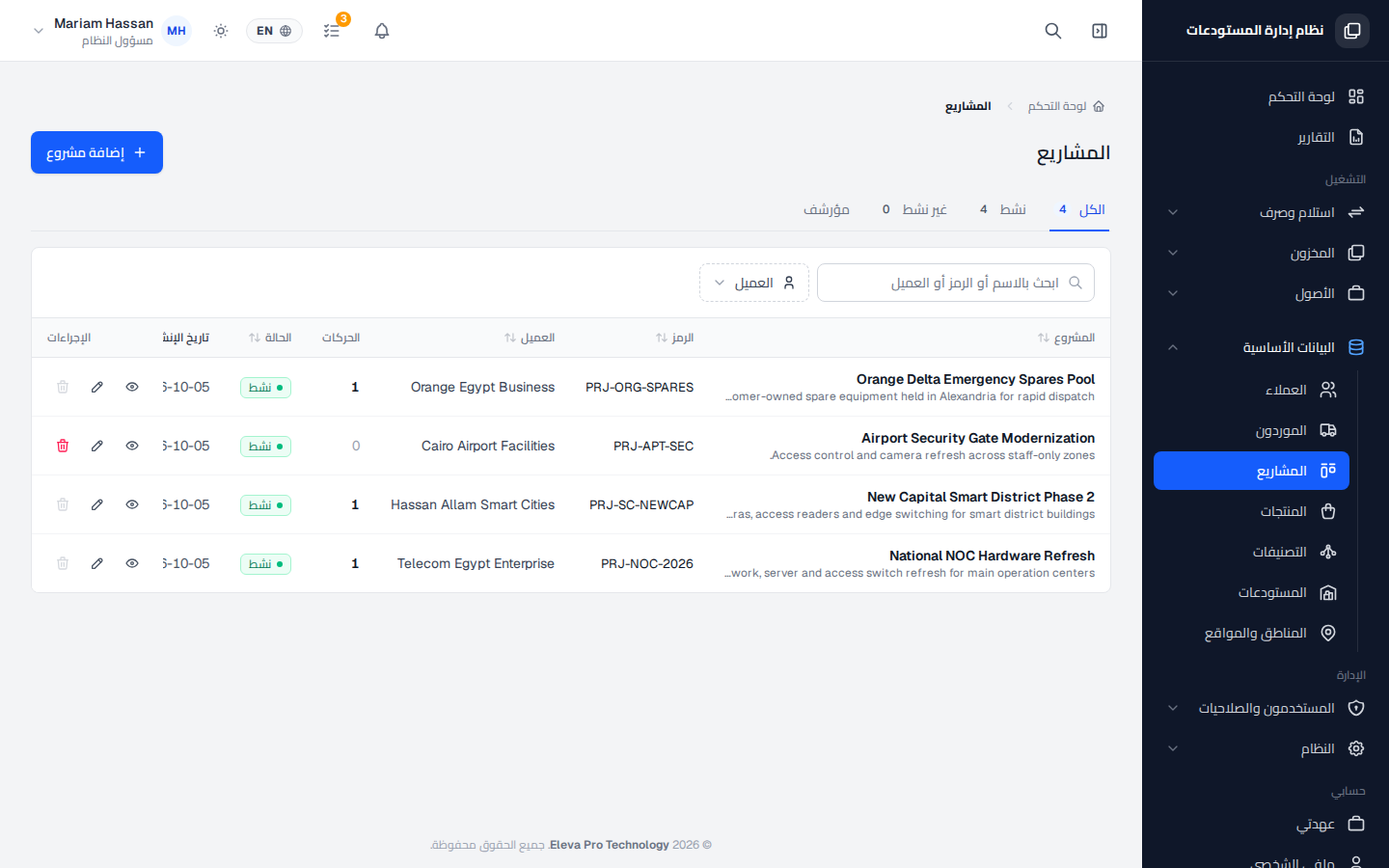Open the العميل filter dropdown
The width and height of the screenshot is (1389, 868).
coord(754,283)
